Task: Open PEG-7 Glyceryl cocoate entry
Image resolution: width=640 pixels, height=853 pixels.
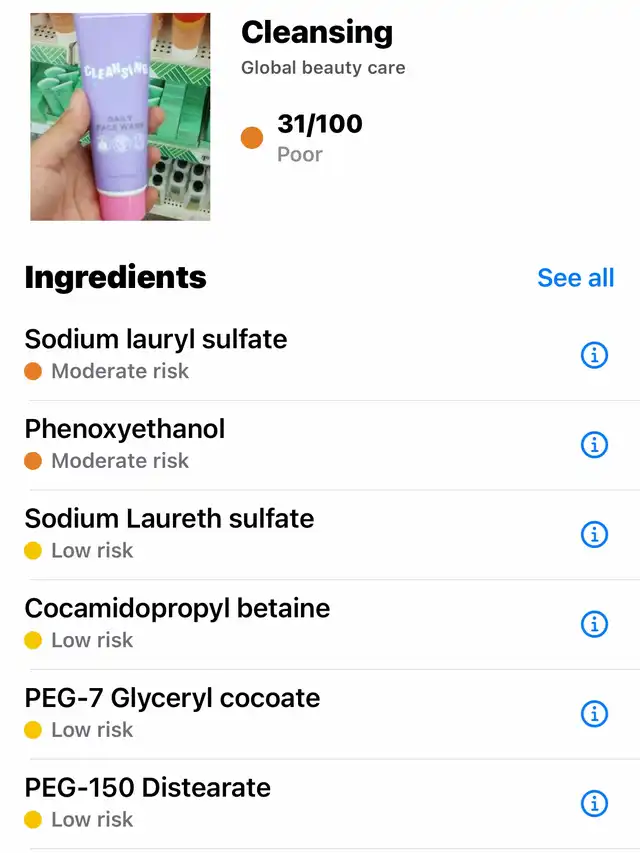Action: coord(320,714)
